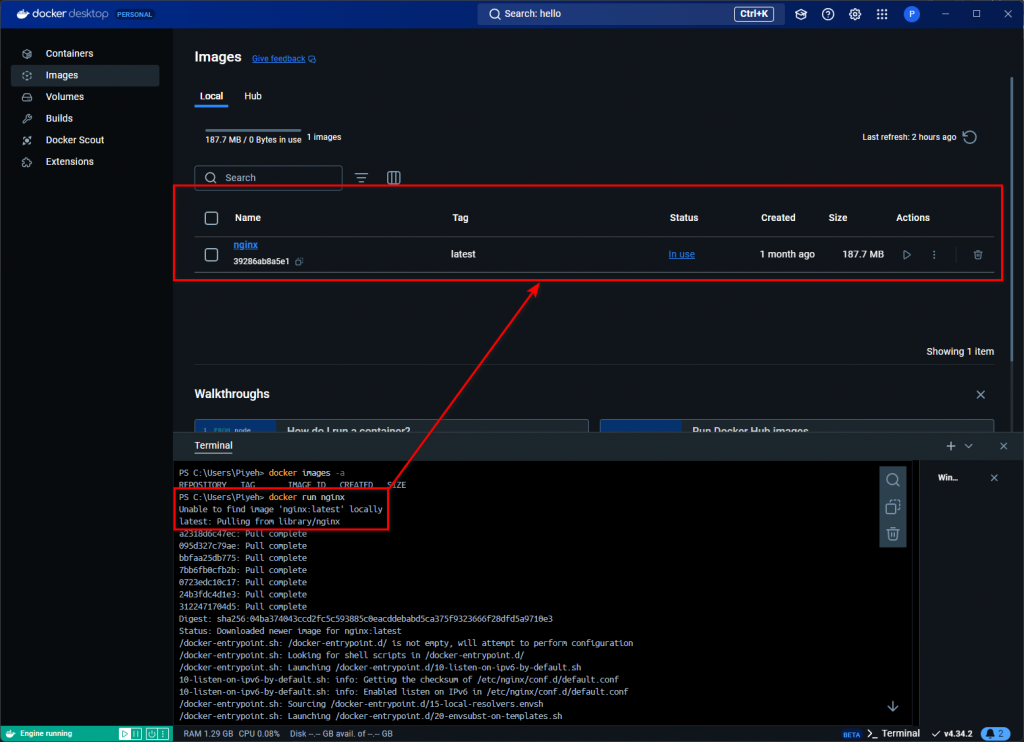
Task: Sort images by Name column header
Action: (248, 218)
